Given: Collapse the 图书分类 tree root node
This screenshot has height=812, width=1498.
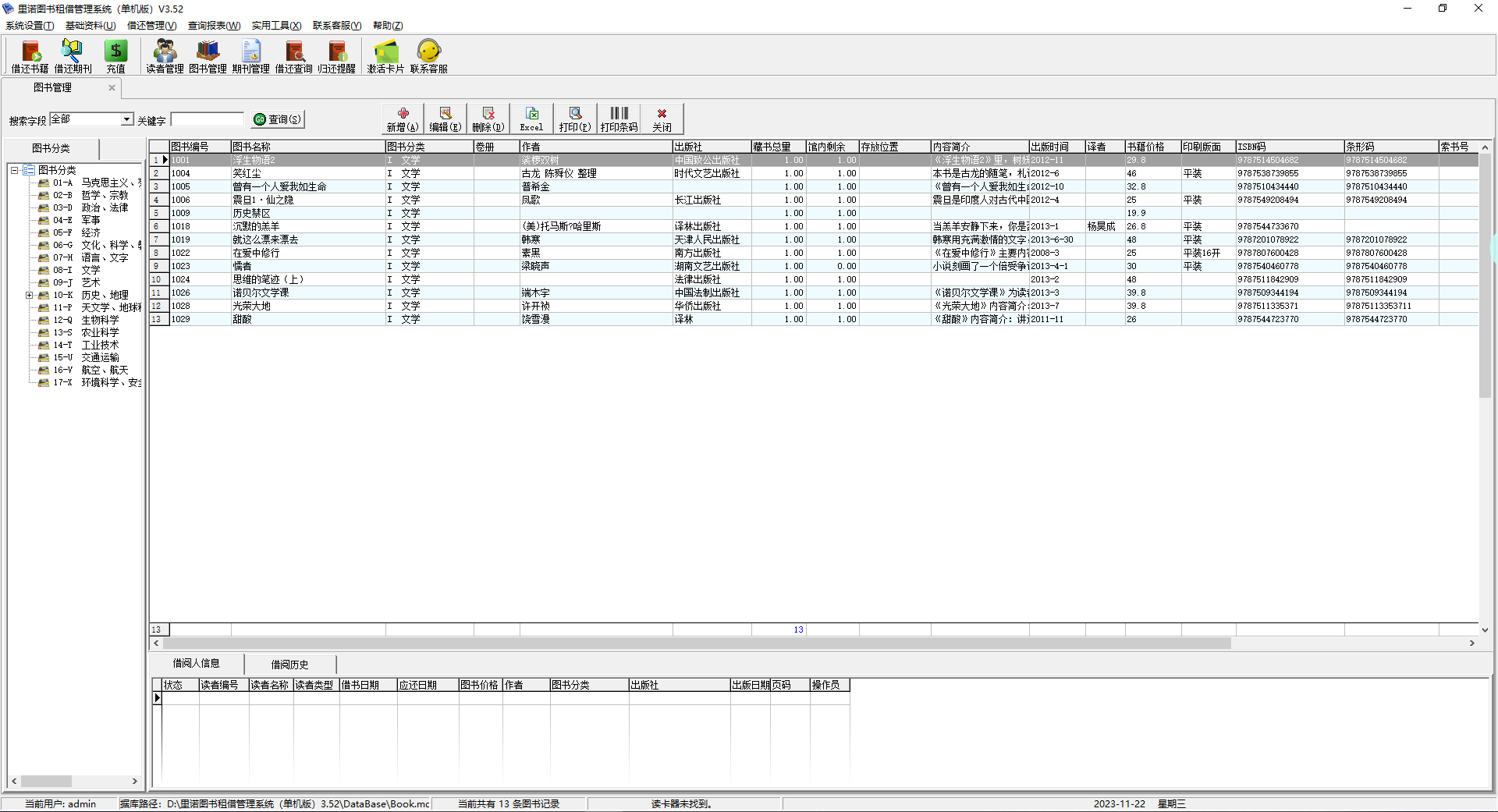Looking at the screenshot, I should [x=15, y=170].
